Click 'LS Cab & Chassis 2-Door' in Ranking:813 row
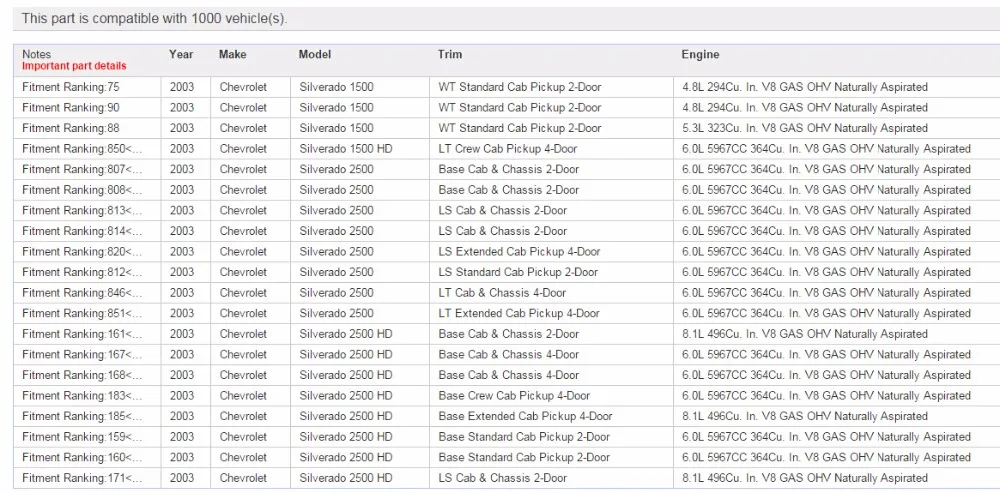 point(551,210)
